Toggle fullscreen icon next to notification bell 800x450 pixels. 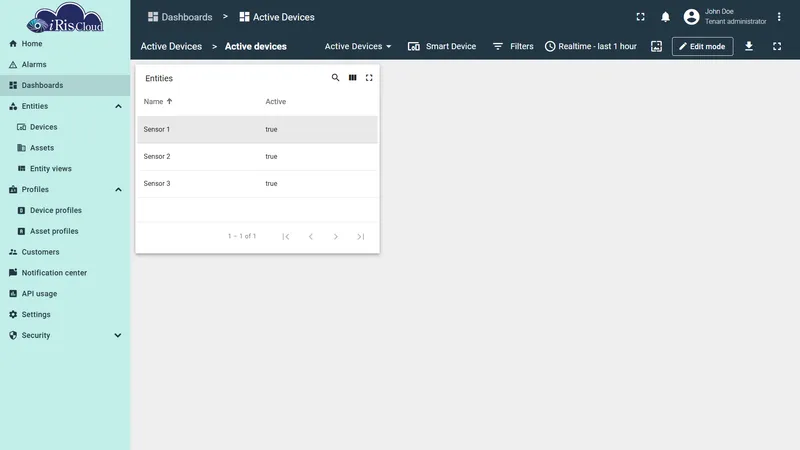640,17
